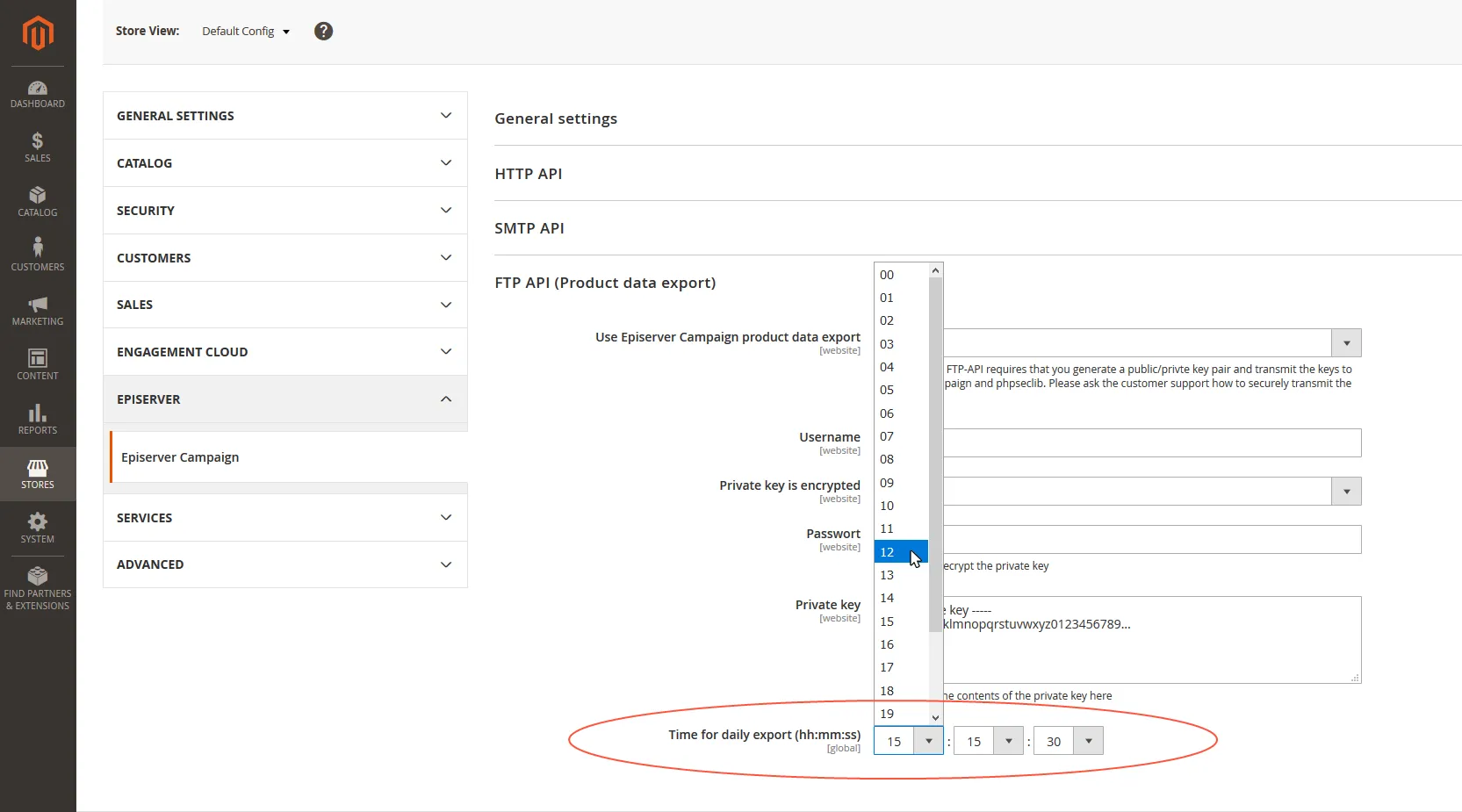Open the minutes dropdown showing 15
The width and height of the screenshot is (1462, 812).
click(x=989, y=741)
